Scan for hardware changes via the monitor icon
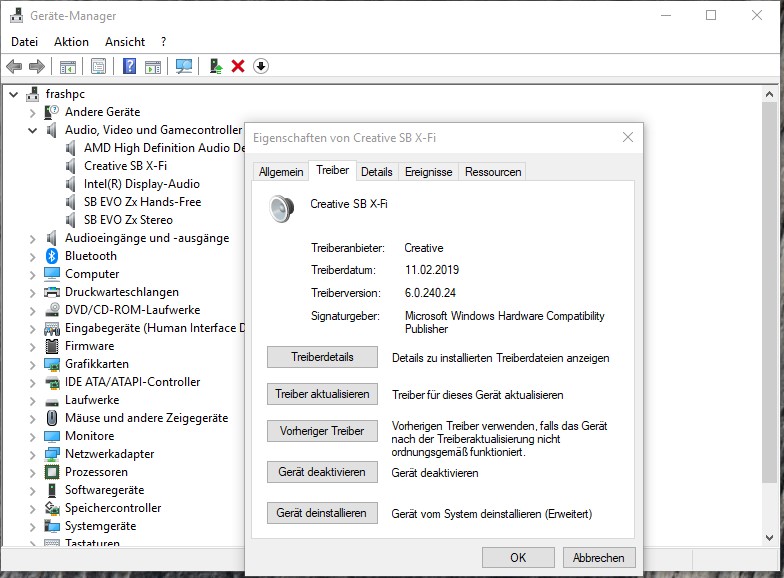The image size is (784, 578). (184, 66)
